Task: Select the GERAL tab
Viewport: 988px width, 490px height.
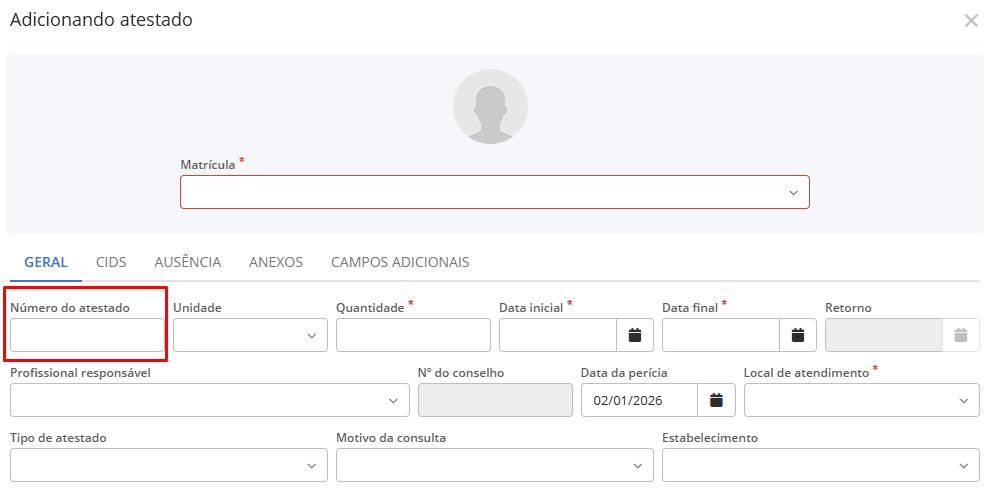Action: [46, 262]
